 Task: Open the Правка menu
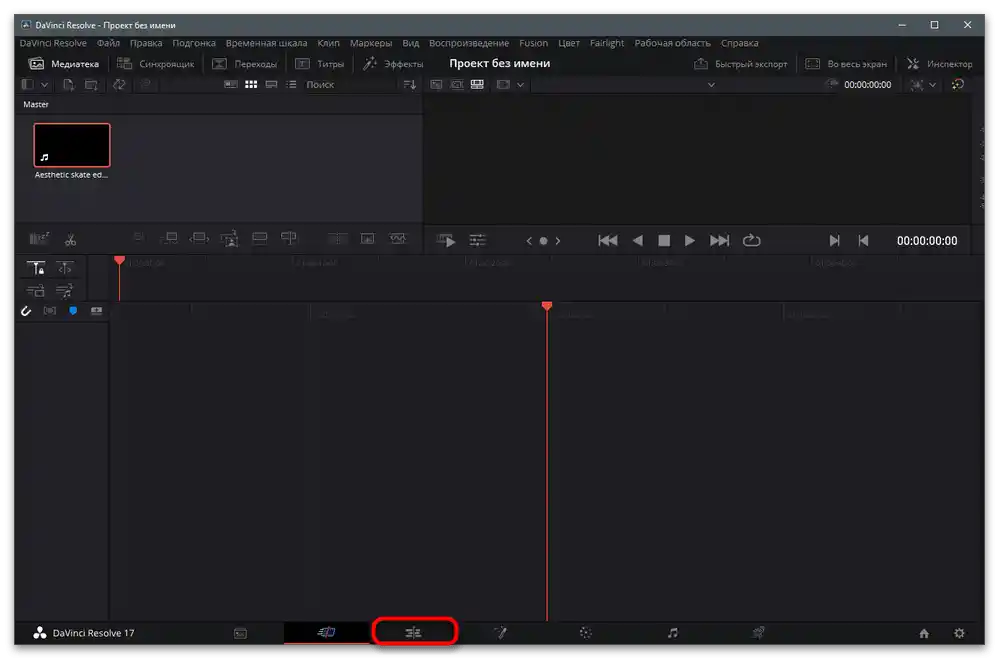click(x=146, y=43)
